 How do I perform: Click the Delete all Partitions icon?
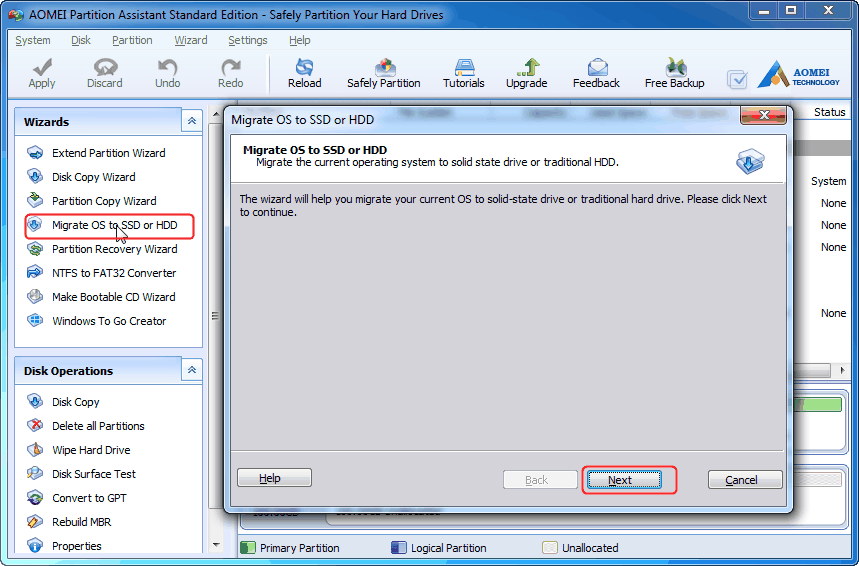(x=35, y=425)
